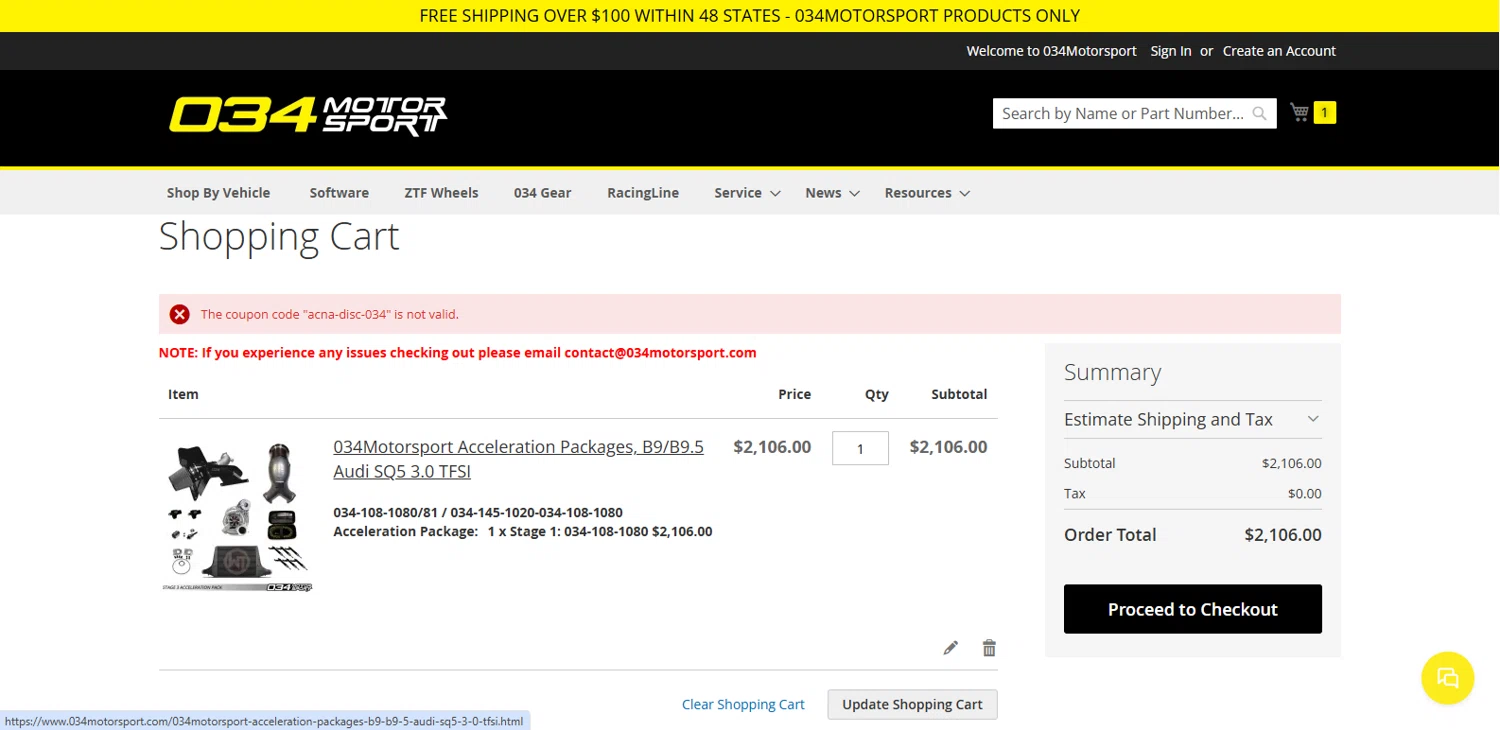Click the Subtotal column header
Screen dimensions: 1500x730
[x=959, y=394]
